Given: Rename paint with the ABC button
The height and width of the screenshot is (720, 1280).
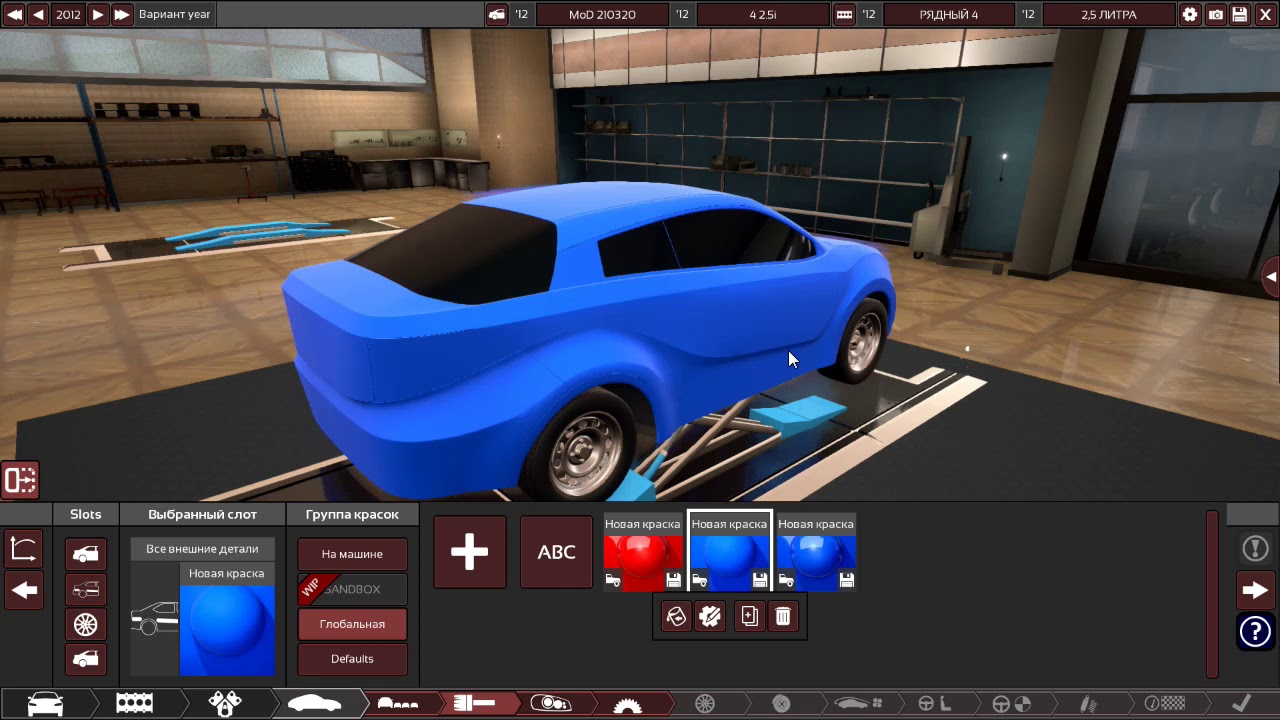Looking at the screenshot, I should (x=557, y=552).
